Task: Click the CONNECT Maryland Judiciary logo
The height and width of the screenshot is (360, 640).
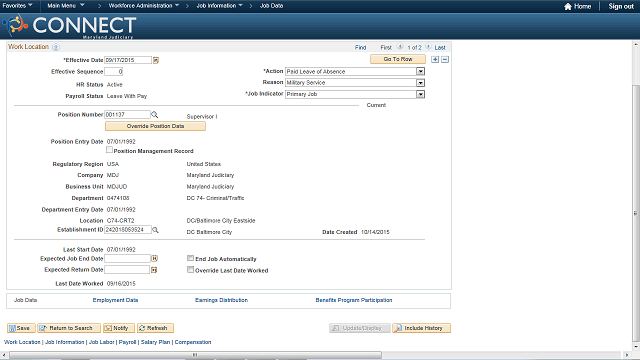Action: (x=69, y=26)
